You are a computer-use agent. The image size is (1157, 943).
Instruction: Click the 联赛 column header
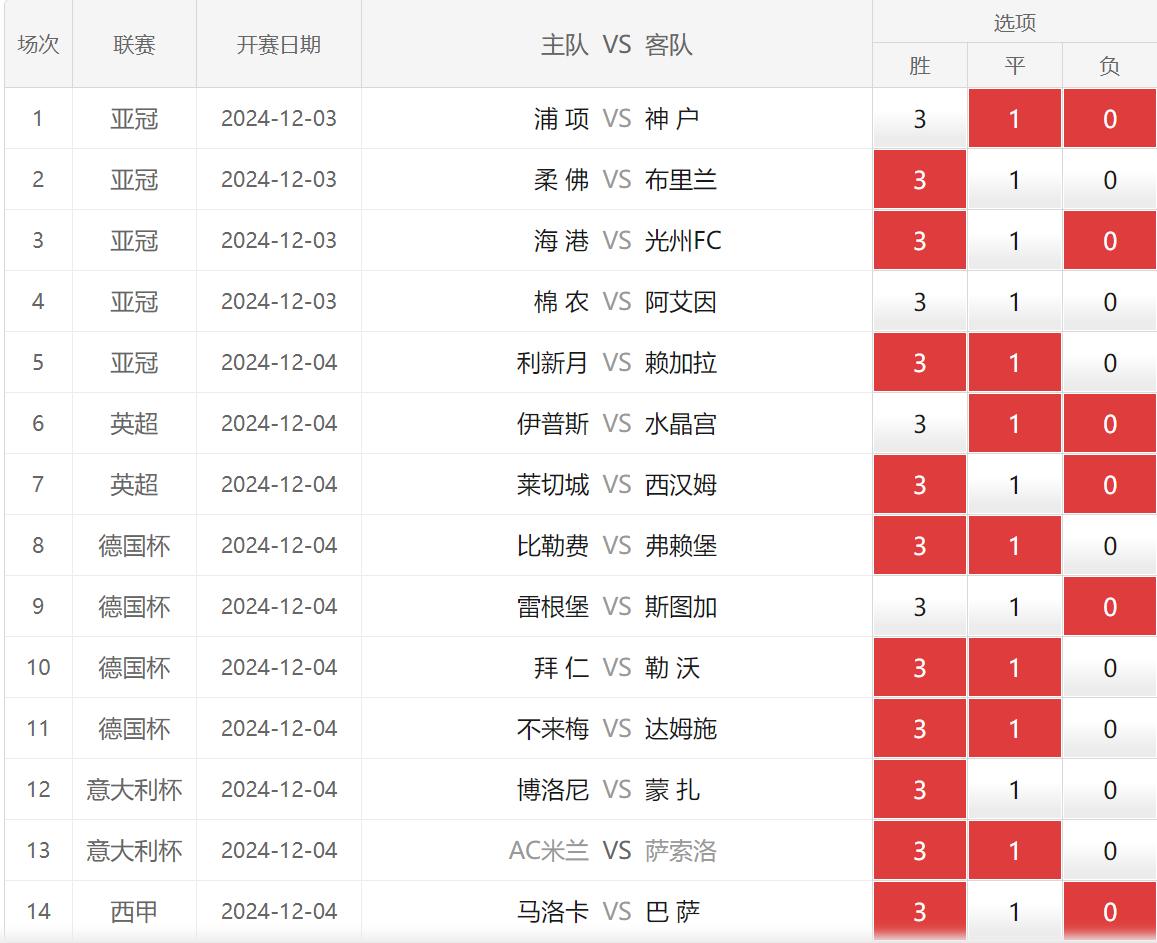point(134,45)
